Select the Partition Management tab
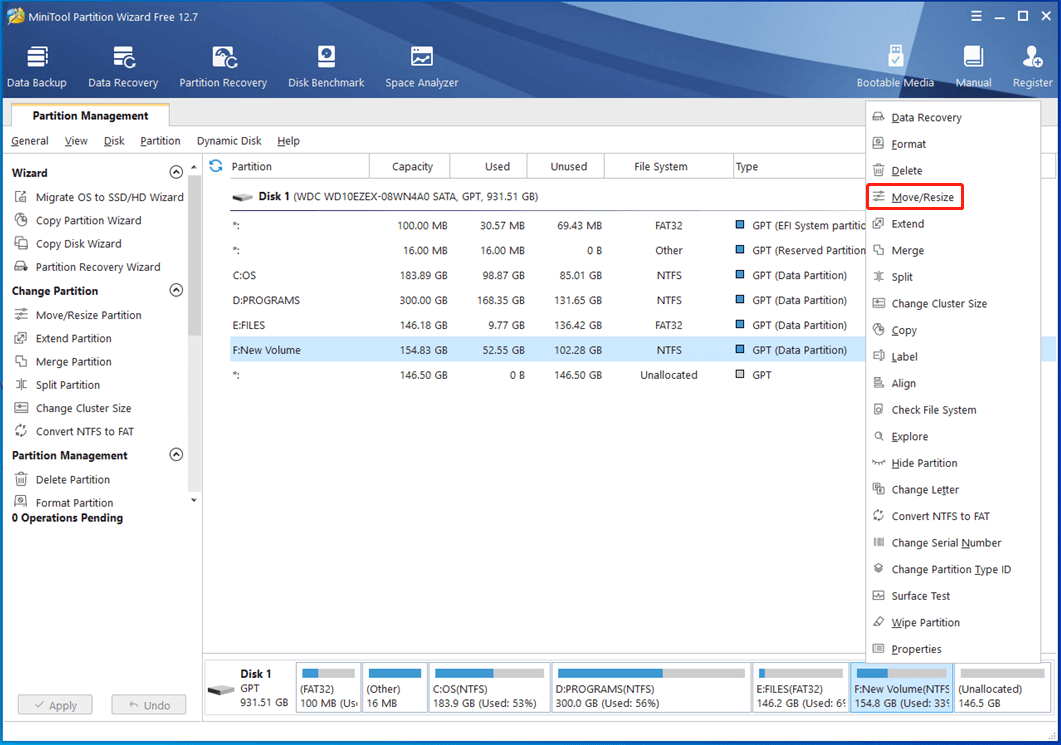 click(90, 115)
